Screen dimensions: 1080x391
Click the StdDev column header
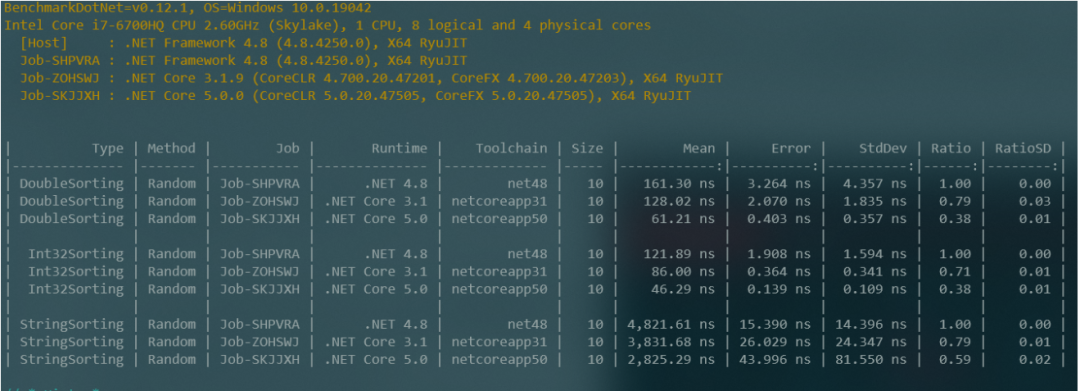884,148
